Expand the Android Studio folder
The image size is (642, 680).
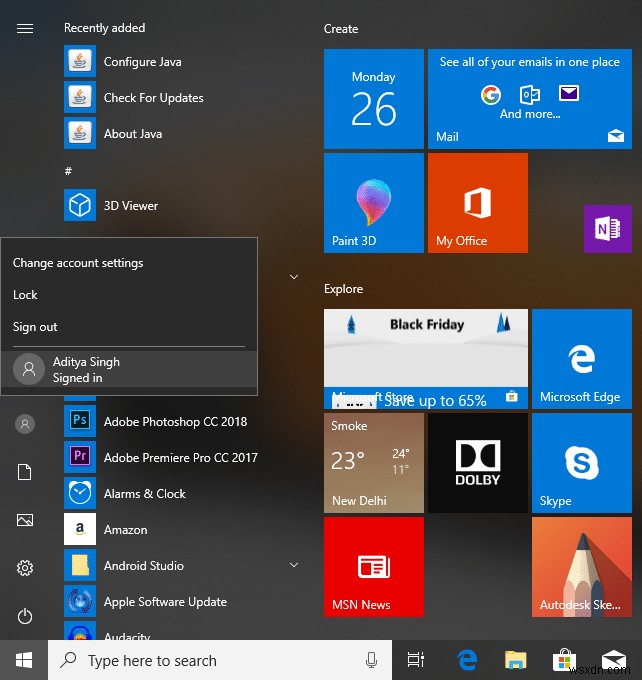click(x=294, y=566)
